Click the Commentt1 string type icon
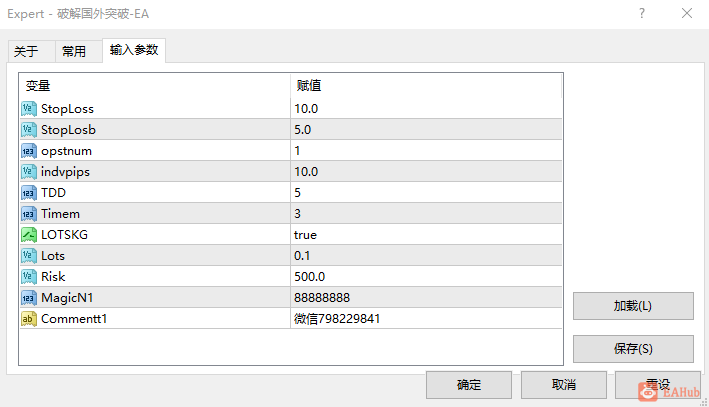Image resolution: width=709 pixels, height=407 pixels. pyautogui.click(x=29, y=318)
